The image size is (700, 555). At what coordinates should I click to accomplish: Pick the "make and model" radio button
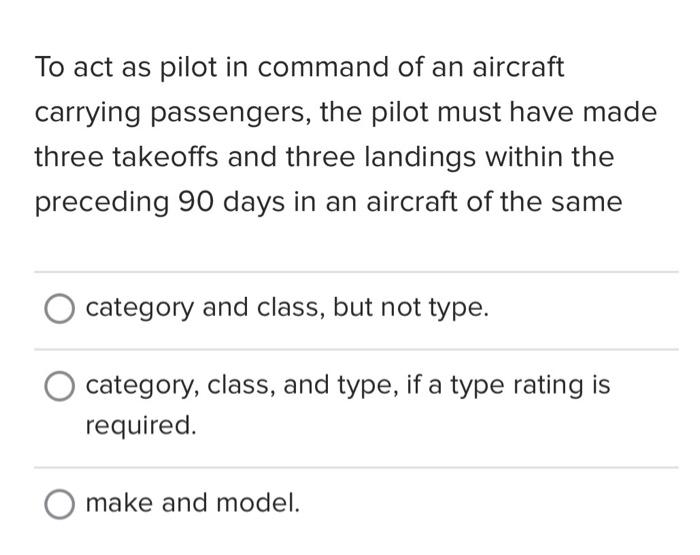coord(59,504)
